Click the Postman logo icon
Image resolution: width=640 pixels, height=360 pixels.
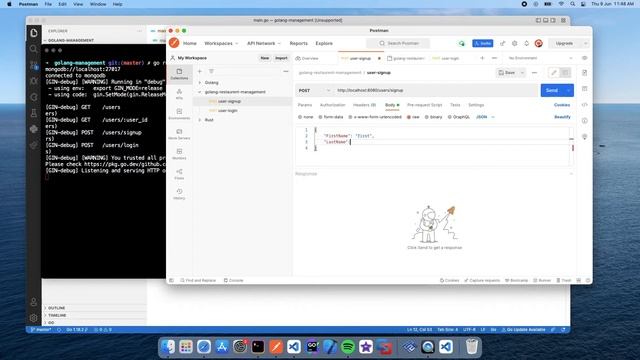click(x=174, y=43)
